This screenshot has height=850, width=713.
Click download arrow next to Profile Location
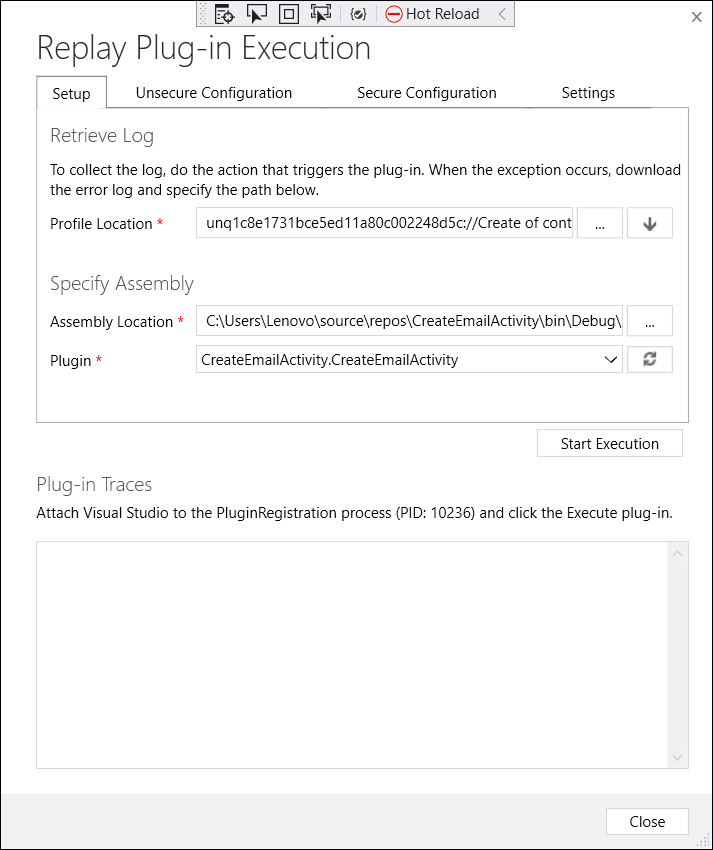pos(650,223)
